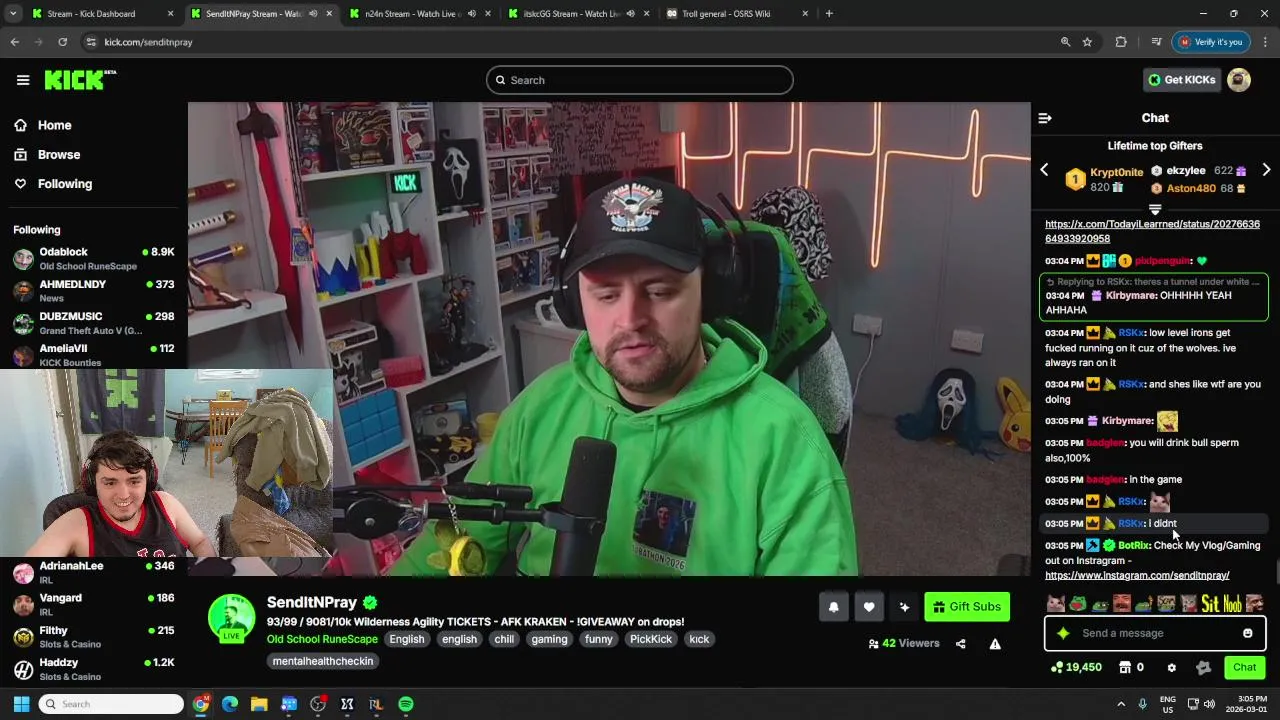
Task: Click the green sparkle icon in chat input
Action: tap(1063, 633)
